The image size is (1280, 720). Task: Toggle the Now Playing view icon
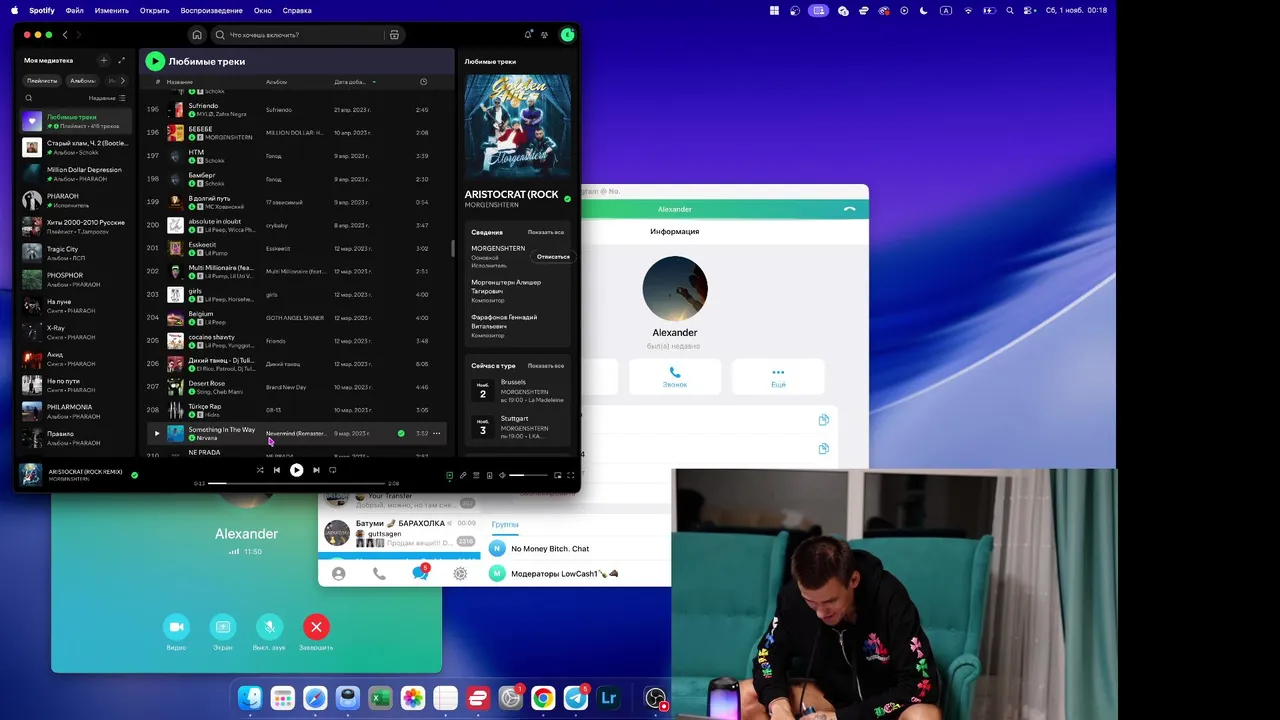[450, 475]
